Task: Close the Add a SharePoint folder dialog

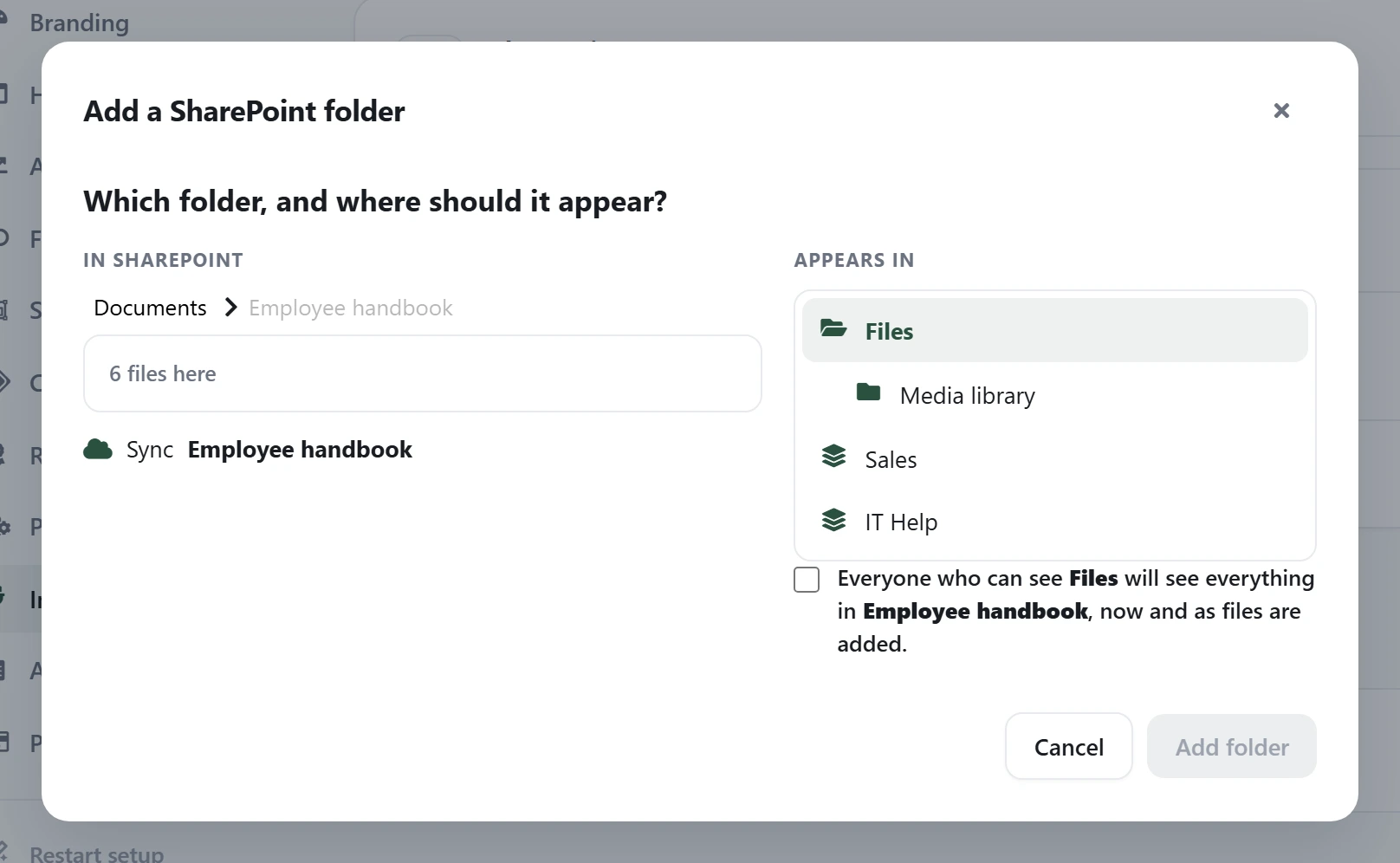Action: click(1281, 111)
